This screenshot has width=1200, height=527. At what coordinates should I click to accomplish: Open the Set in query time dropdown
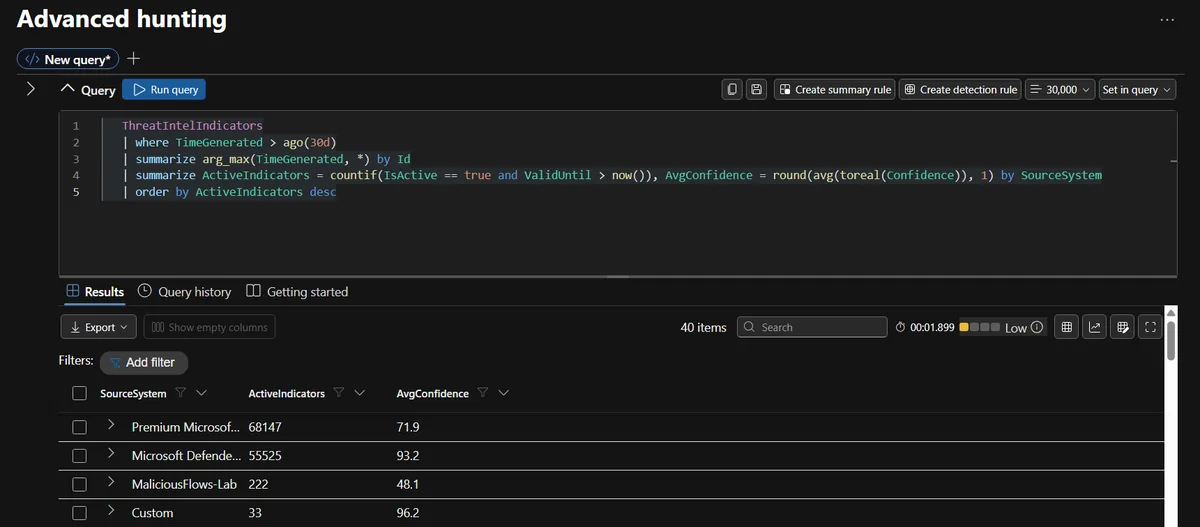click(x=1137, y=89)
